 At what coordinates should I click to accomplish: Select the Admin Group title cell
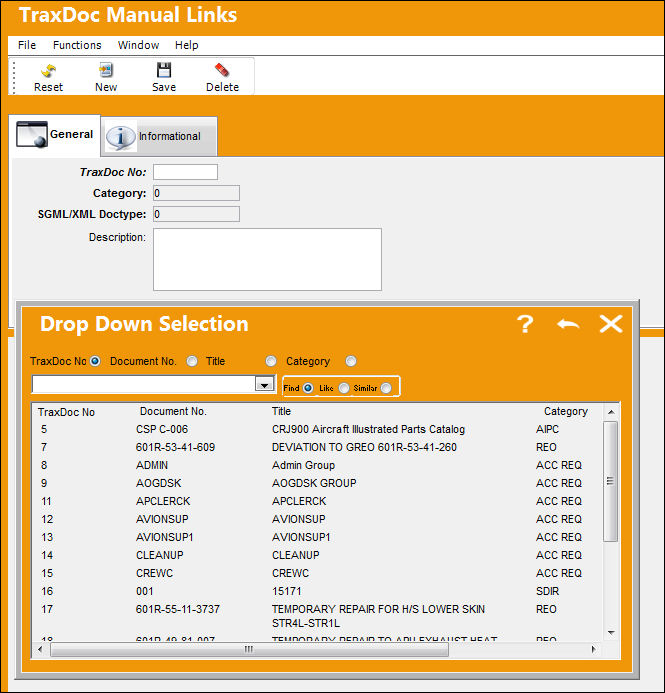(304, 465)
